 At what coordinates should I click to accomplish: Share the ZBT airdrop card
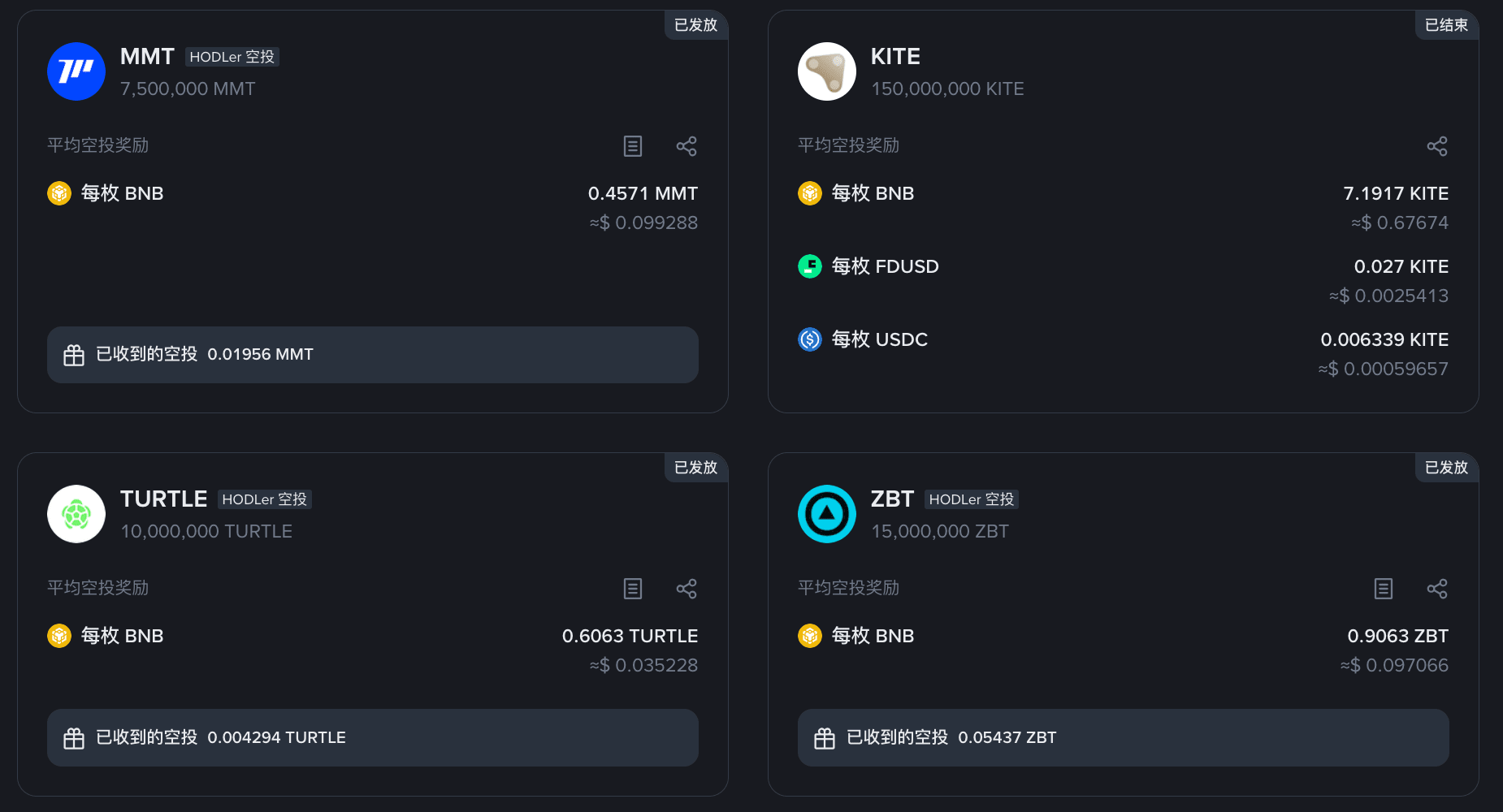tap(1437, 589)
